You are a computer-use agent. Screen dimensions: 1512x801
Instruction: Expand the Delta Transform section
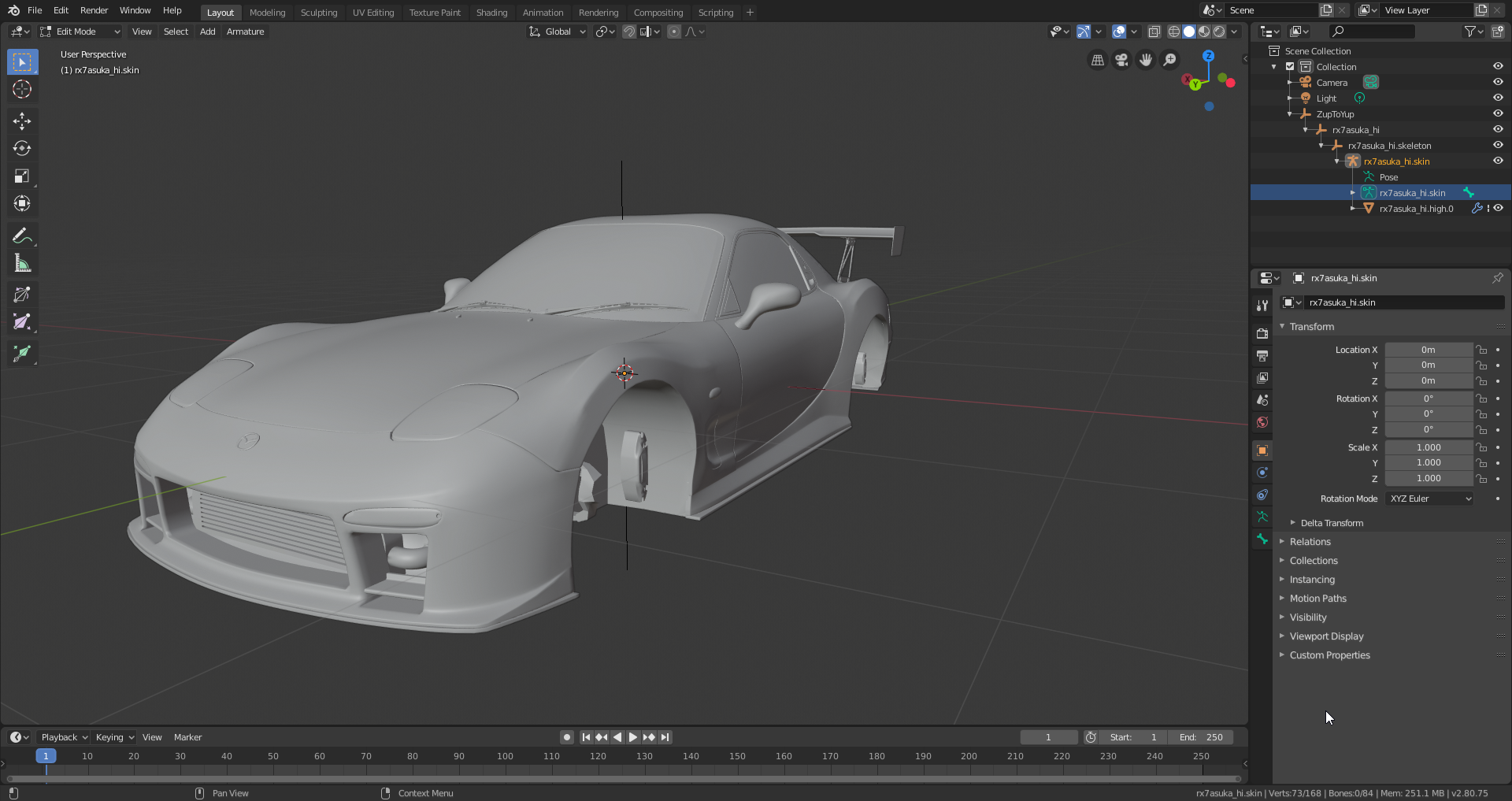[1331, 523]
